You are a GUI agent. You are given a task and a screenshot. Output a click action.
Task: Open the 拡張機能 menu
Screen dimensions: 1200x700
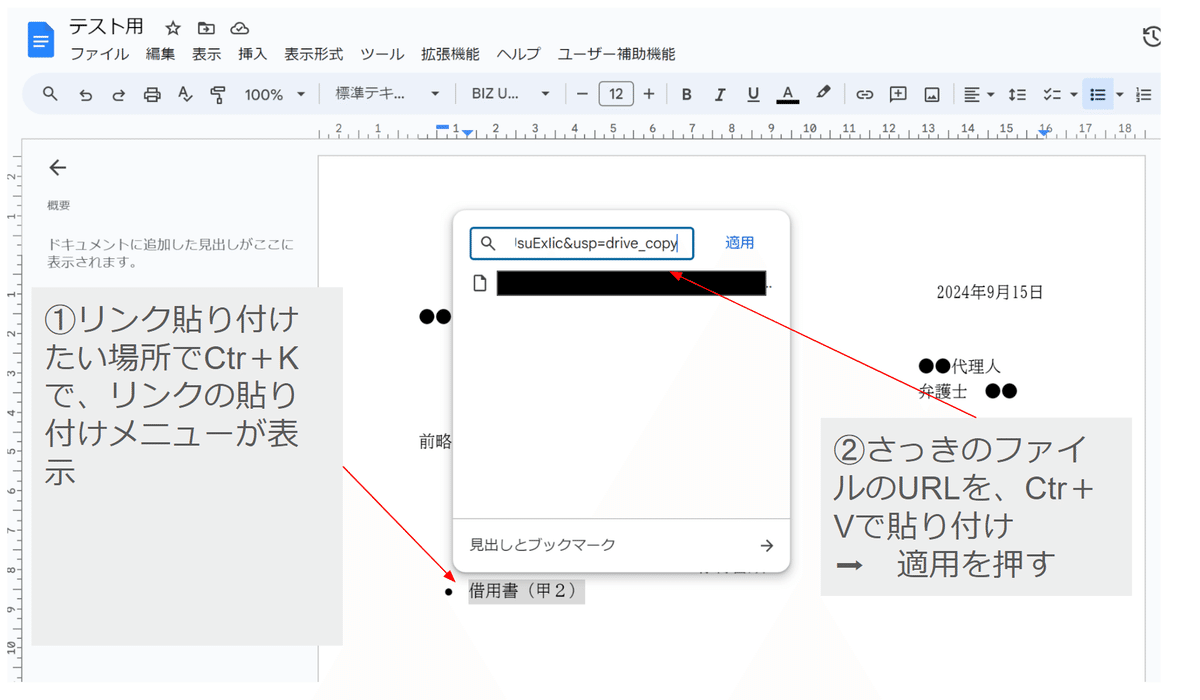(x=450, y=54)
